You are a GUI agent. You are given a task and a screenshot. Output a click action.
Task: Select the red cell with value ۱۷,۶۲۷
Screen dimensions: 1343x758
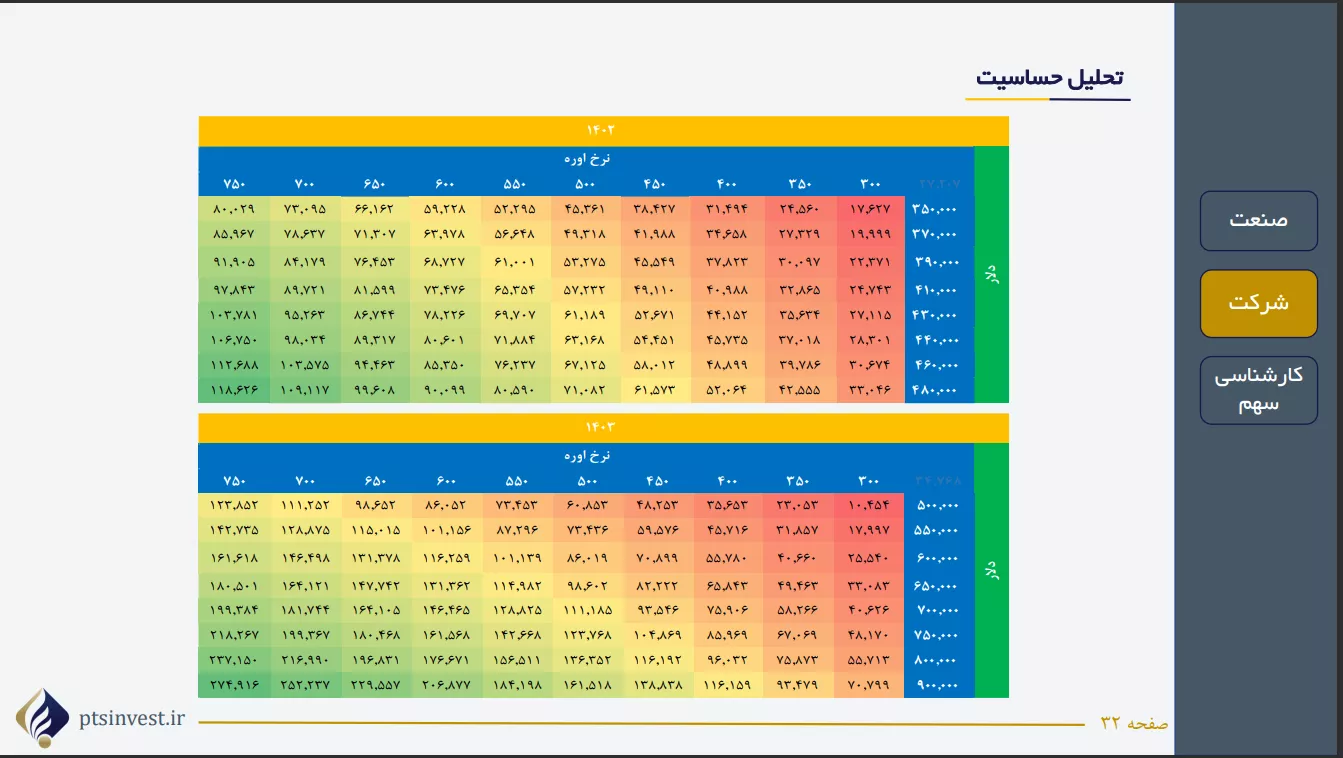[x=870, y=209]
